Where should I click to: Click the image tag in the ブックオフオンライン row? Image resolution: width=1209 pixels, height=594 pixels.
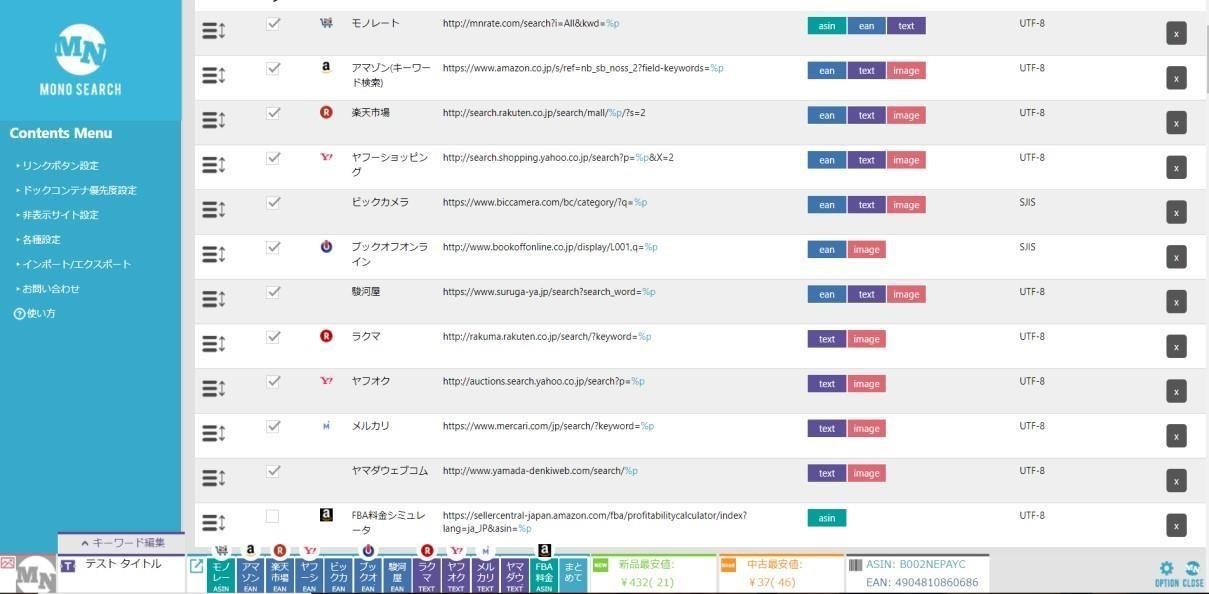pyautogui.click(x=866, y=250)
